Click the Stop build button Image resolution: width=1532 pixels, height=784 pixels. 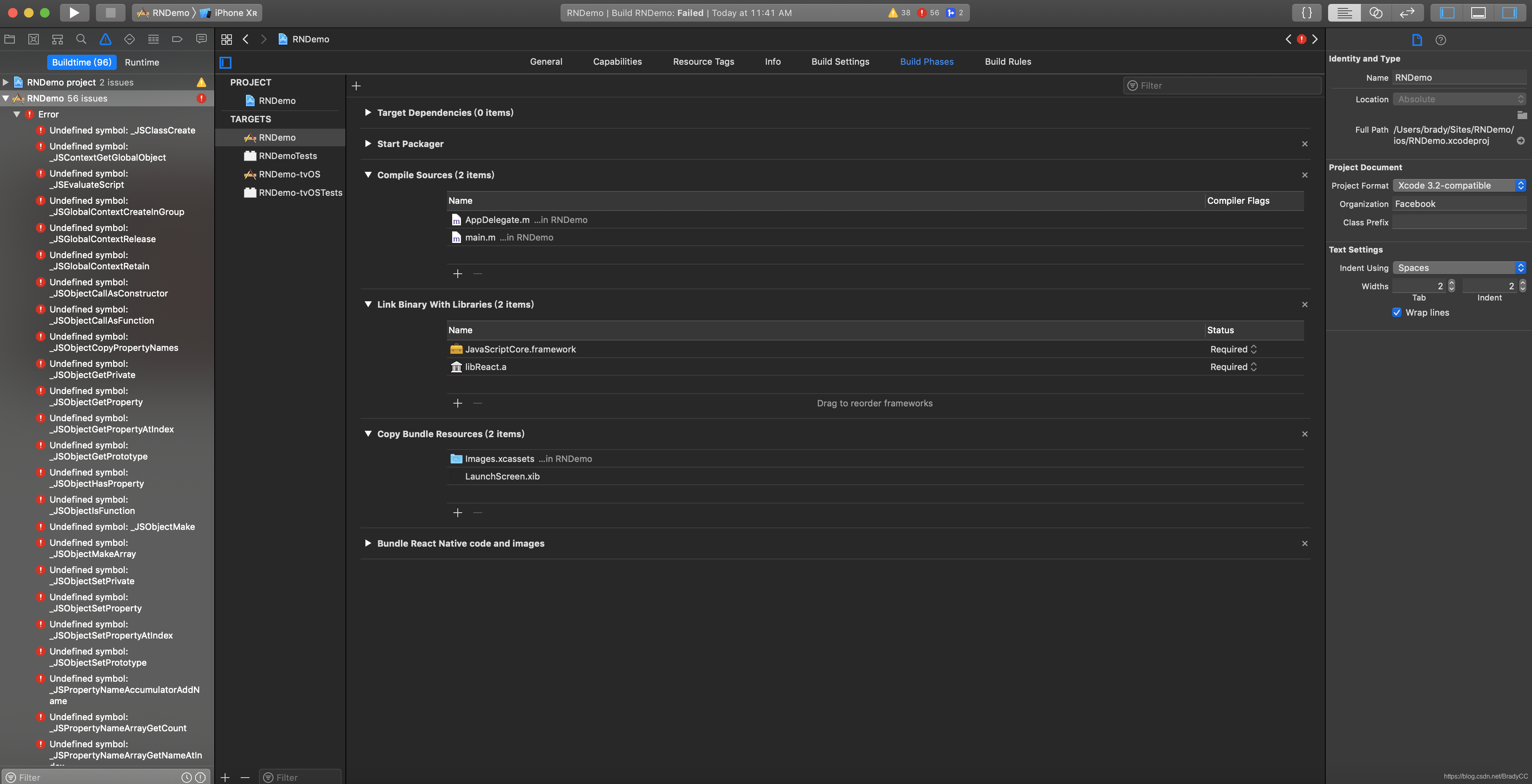coord(110,12)
